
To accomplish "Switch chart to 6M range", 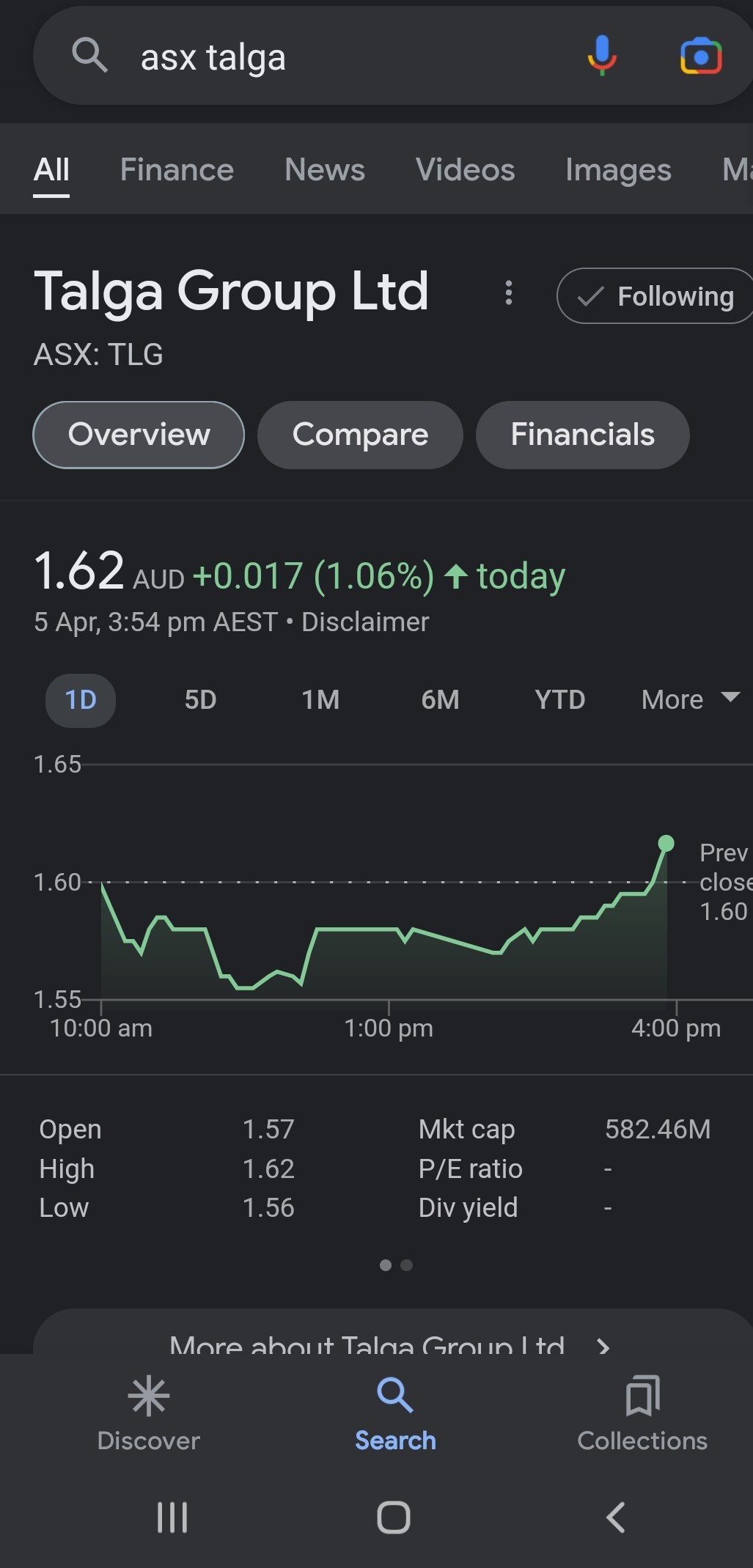I will point(440,700).
